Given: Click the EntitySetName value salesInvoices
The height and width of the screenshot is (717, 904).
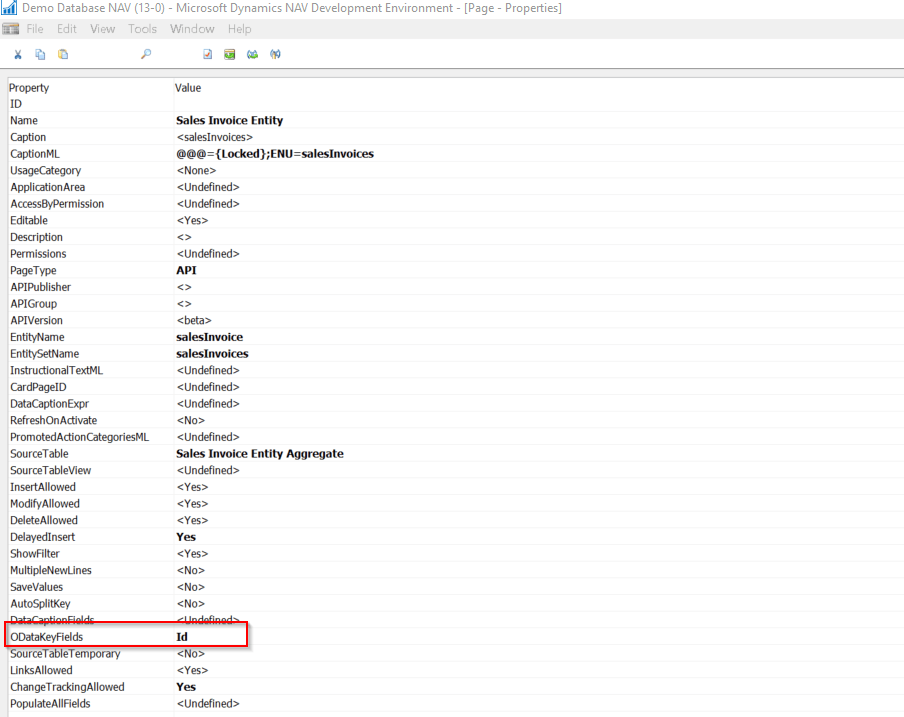Looking at the screenshot, I should point(212,354).
